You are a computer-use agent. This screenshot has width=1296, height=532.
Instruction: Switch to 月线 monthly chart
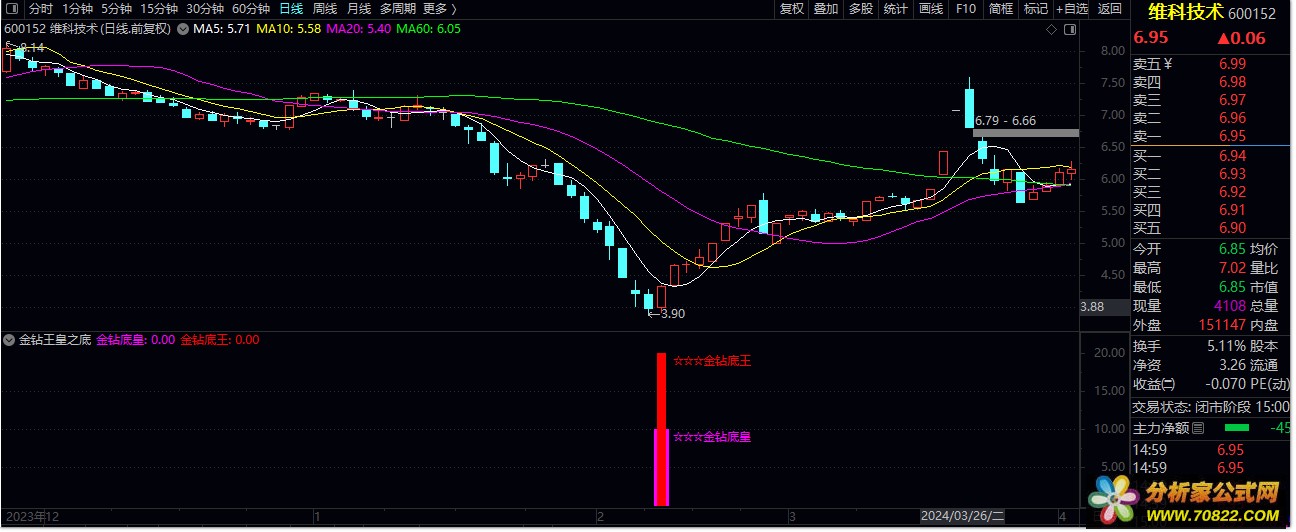(x=359, y=9)
